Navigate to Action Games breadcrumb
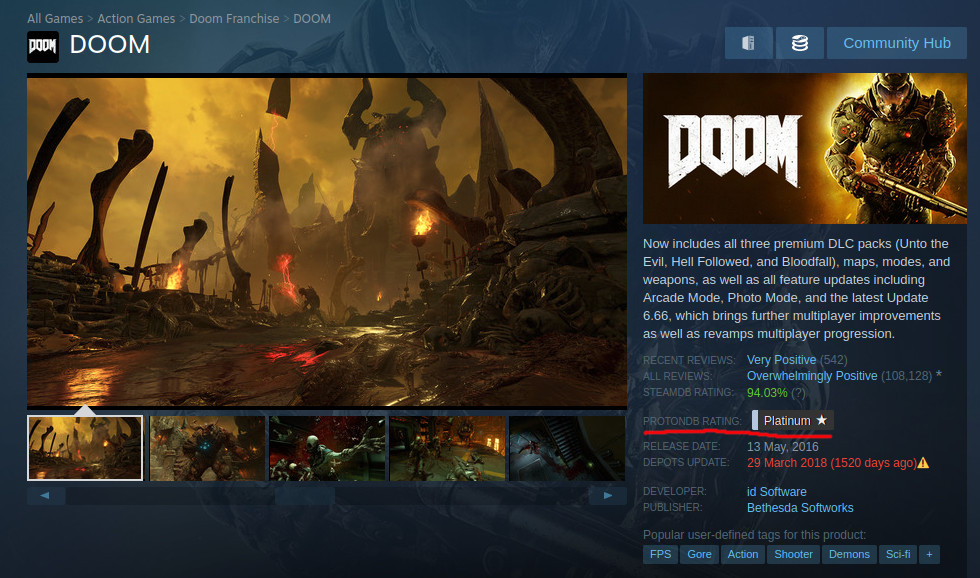The height and width of the screenshot is (578, 980). [x=136, y=19]
